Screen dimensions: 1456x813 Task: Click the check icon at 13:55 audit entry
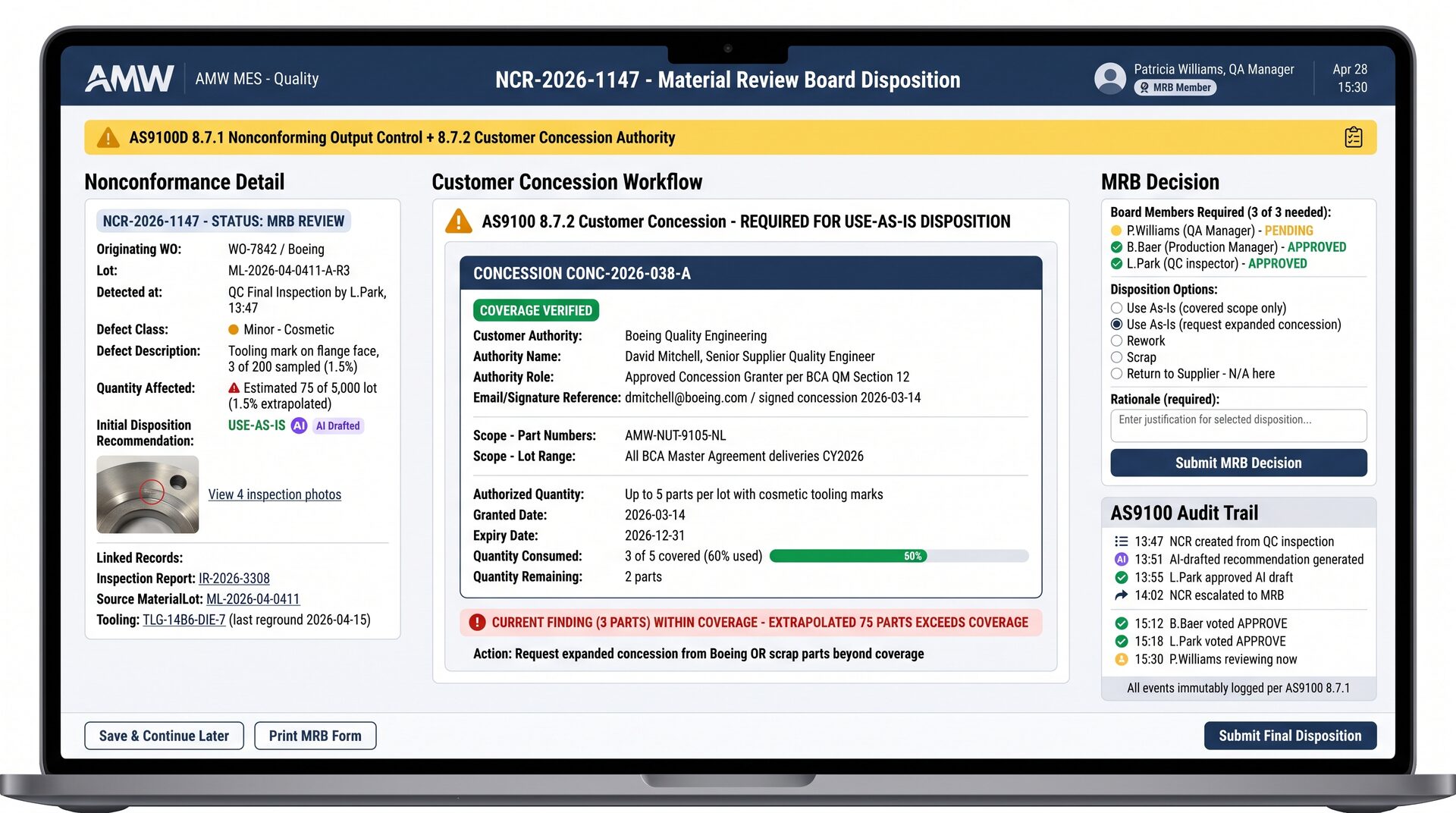[x=1121, y=578]
